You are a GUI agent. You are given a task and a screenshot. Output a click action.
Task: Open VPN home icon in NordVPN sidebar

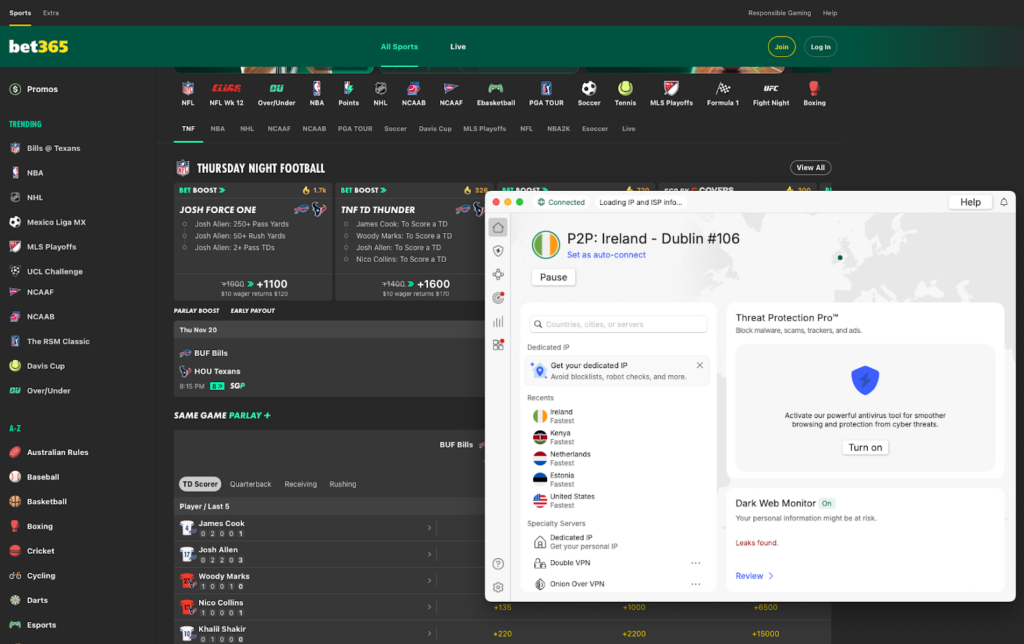click(x=498, y=227)
